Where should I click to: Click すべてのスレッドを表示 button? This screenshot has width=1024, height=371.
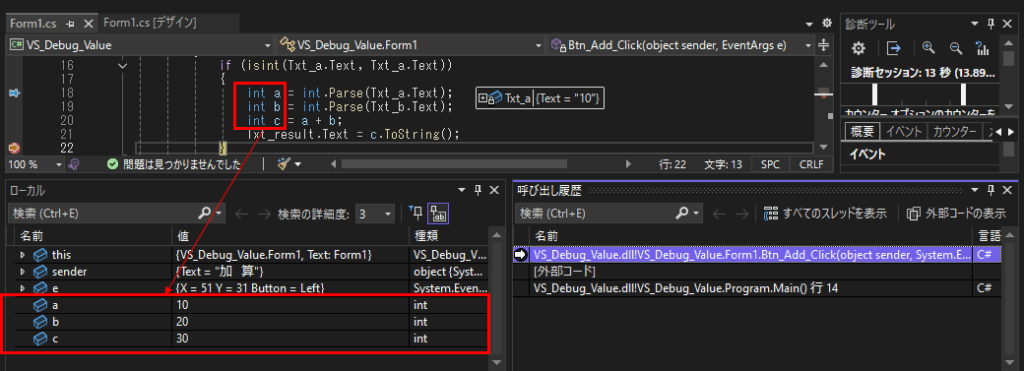[826, 213]
